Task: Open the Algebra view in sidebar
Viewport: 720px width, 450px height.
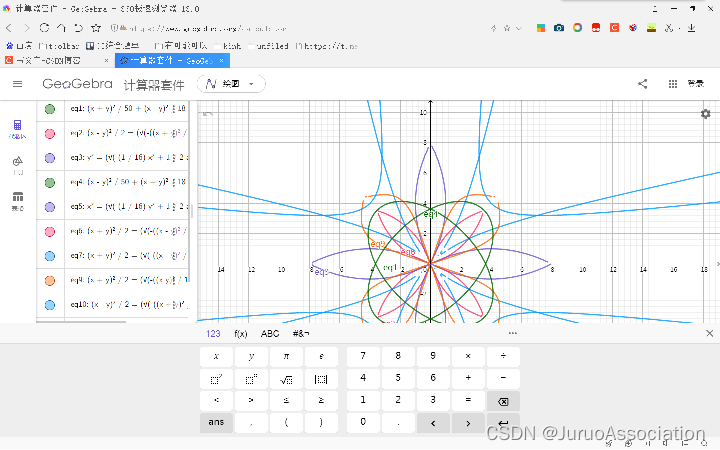Action: pos(17,129)
